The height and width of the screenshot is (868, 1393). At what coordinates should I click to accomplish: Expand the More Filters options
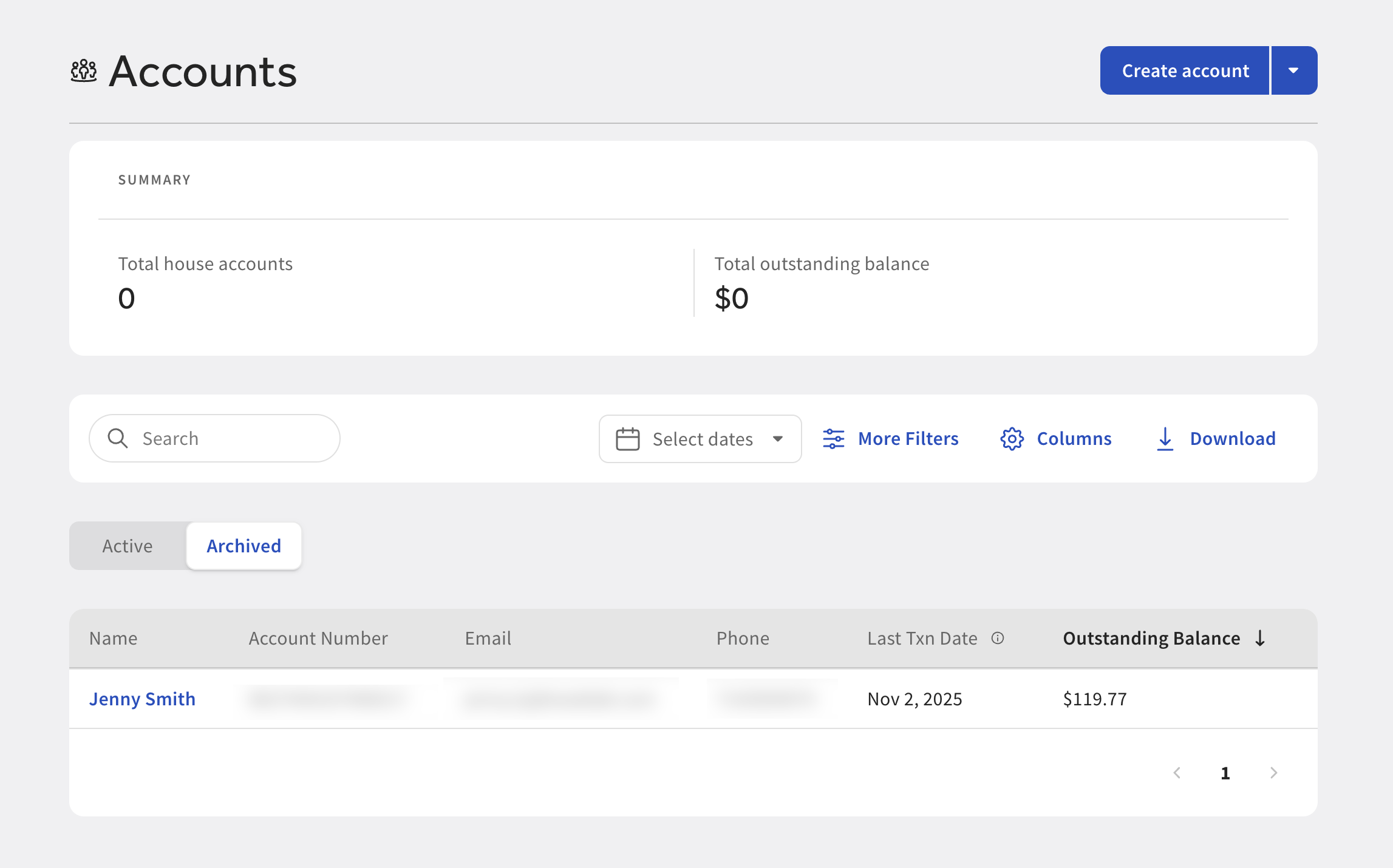(908, 438)
